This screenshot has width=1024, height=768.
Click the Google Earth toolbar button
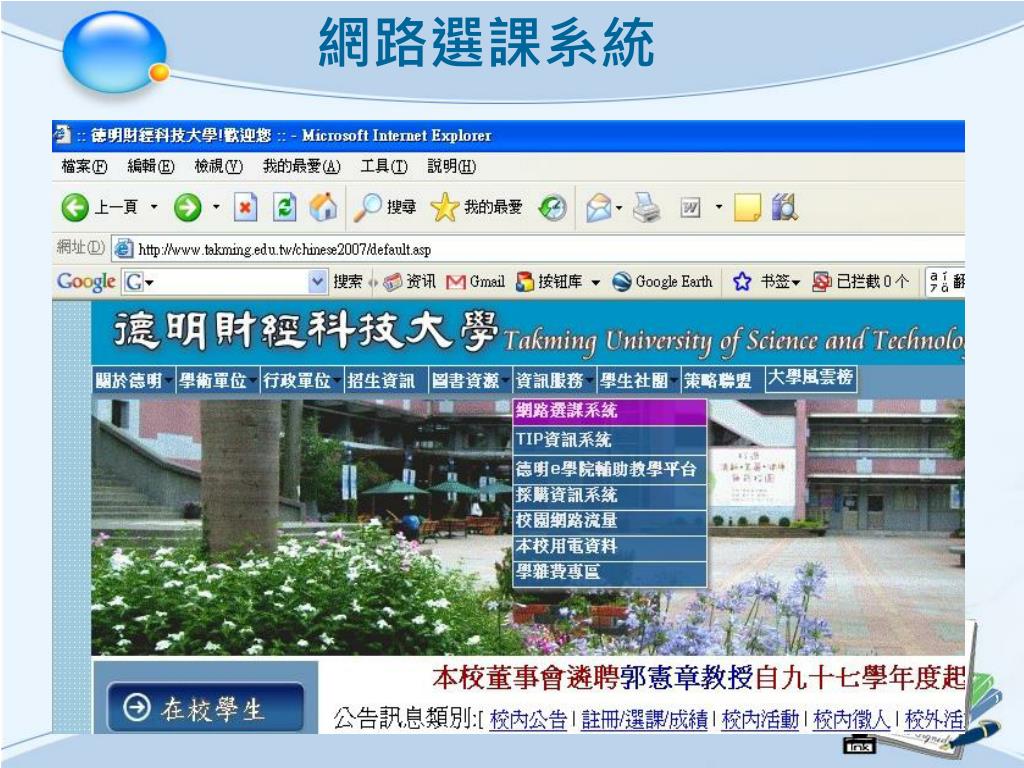[662, 281]
